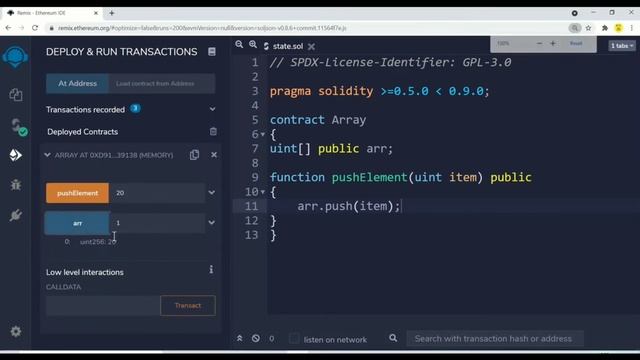Click the uint256: 20 result text
640x360 pixels.
tap(98, 242)
